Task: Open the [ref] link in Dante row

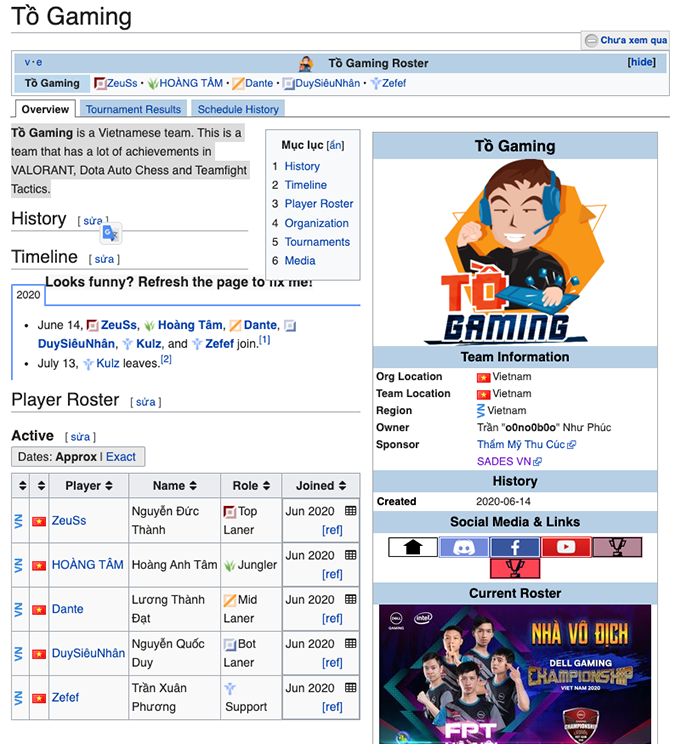Action: pos(332,618)
